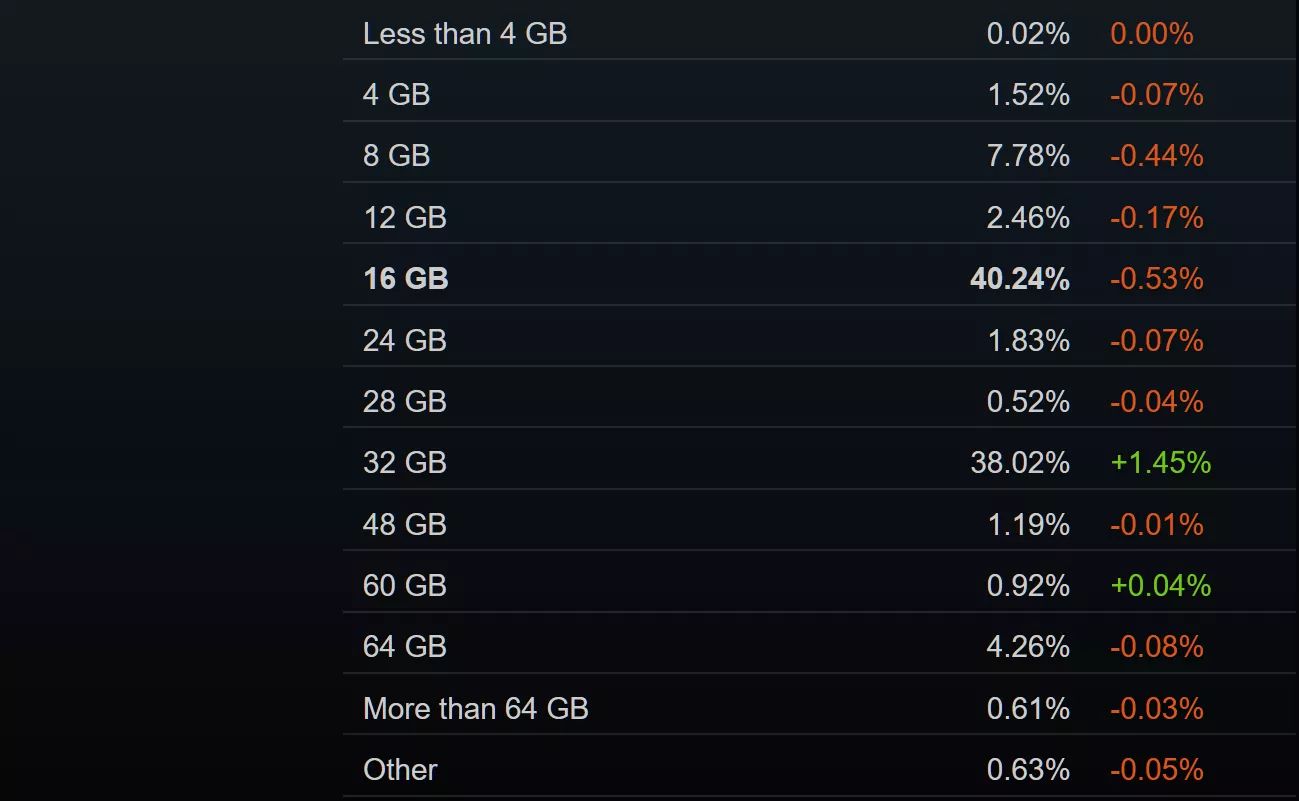Select the "More than 64 GB" label
This screenshot has height=801, width=1299.
(x=475, y=709)
